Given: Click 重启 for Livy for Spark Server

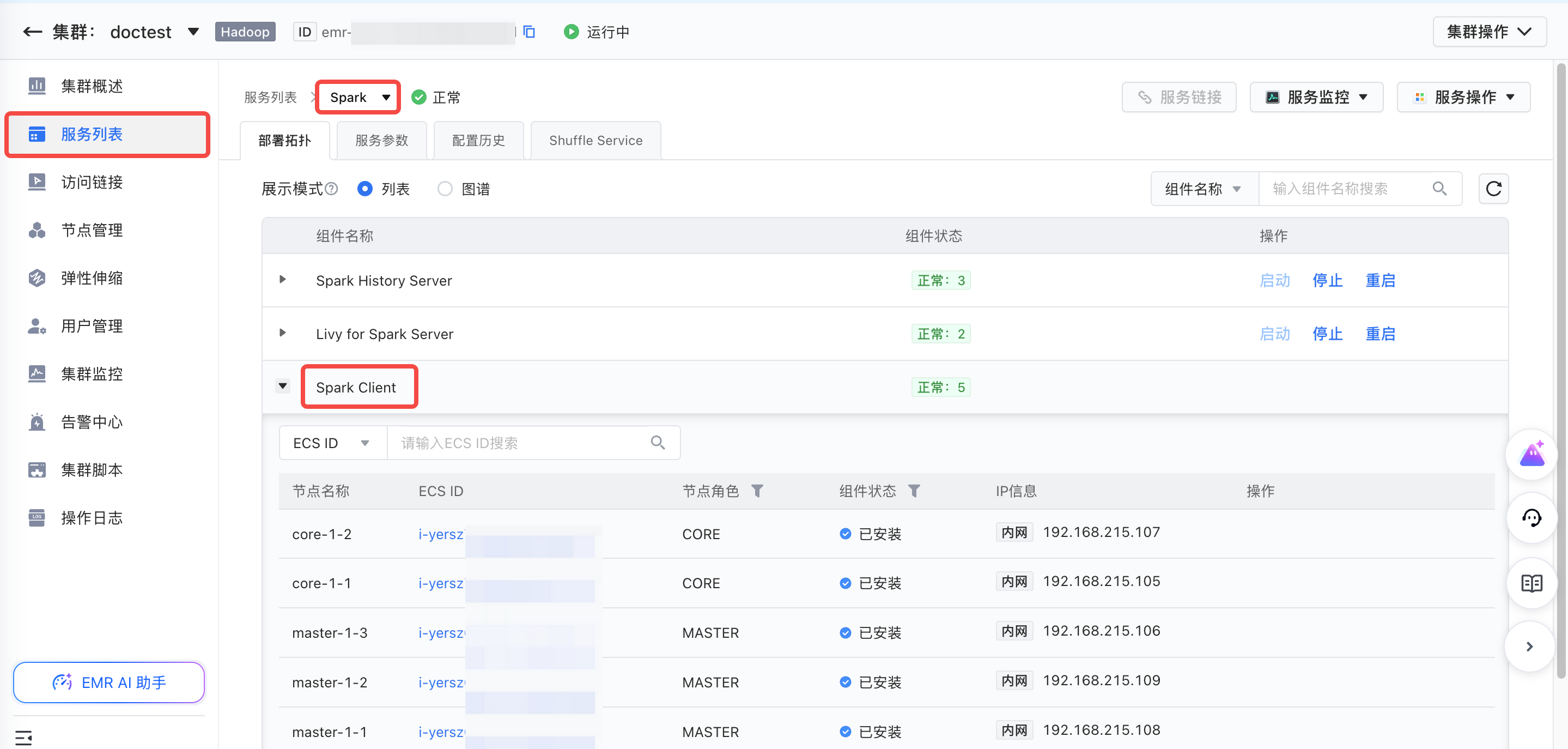Looking at the screenshot, I should click(1381, 334).
